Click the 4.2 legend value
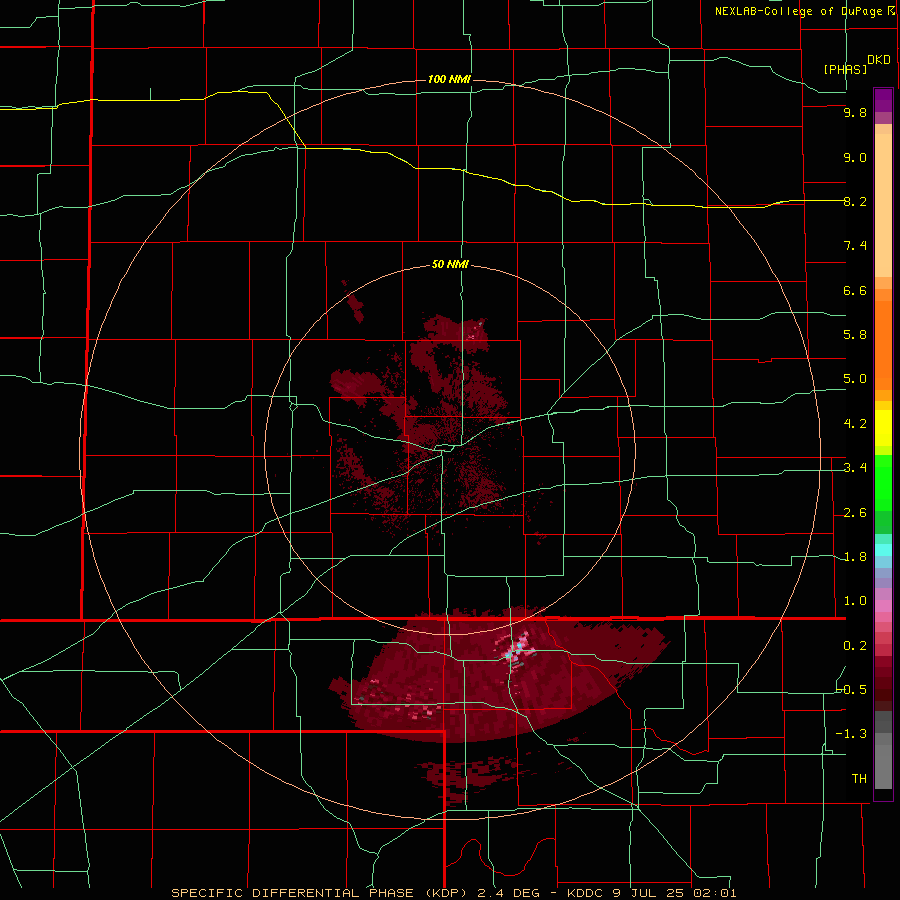 click(855, 424)
